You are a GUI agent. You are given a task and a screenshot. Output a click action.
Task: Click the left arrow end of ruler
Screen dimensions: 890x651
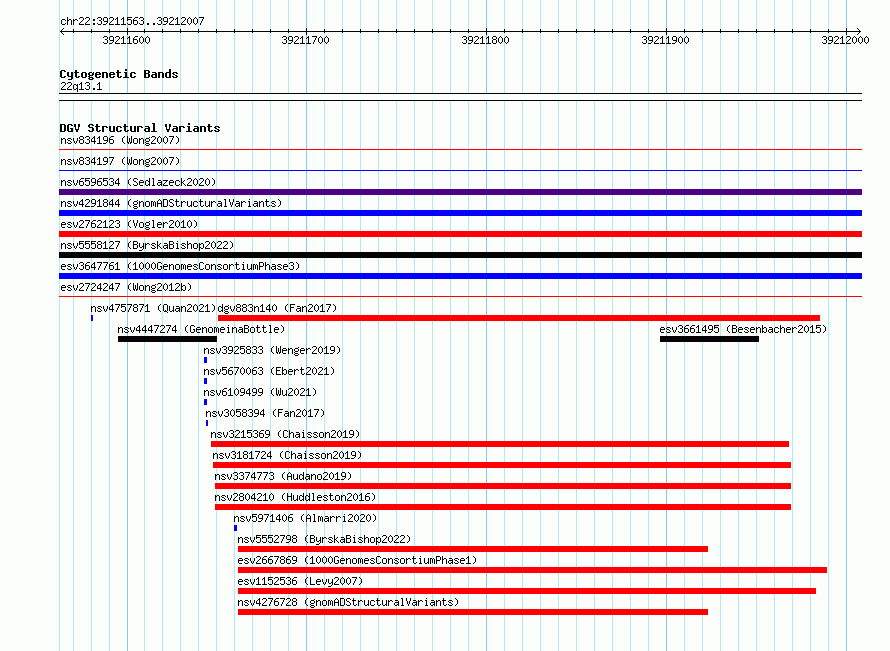(62, 32)
